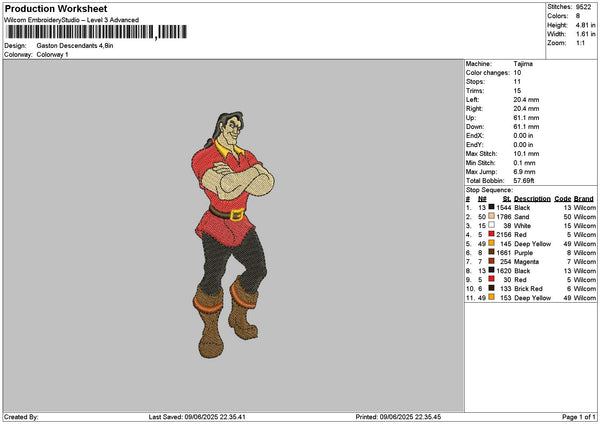Select the Deep Yellow swatch in stop 5
Image resolution: width=600 pixels, height=424 pixels.
491,243
